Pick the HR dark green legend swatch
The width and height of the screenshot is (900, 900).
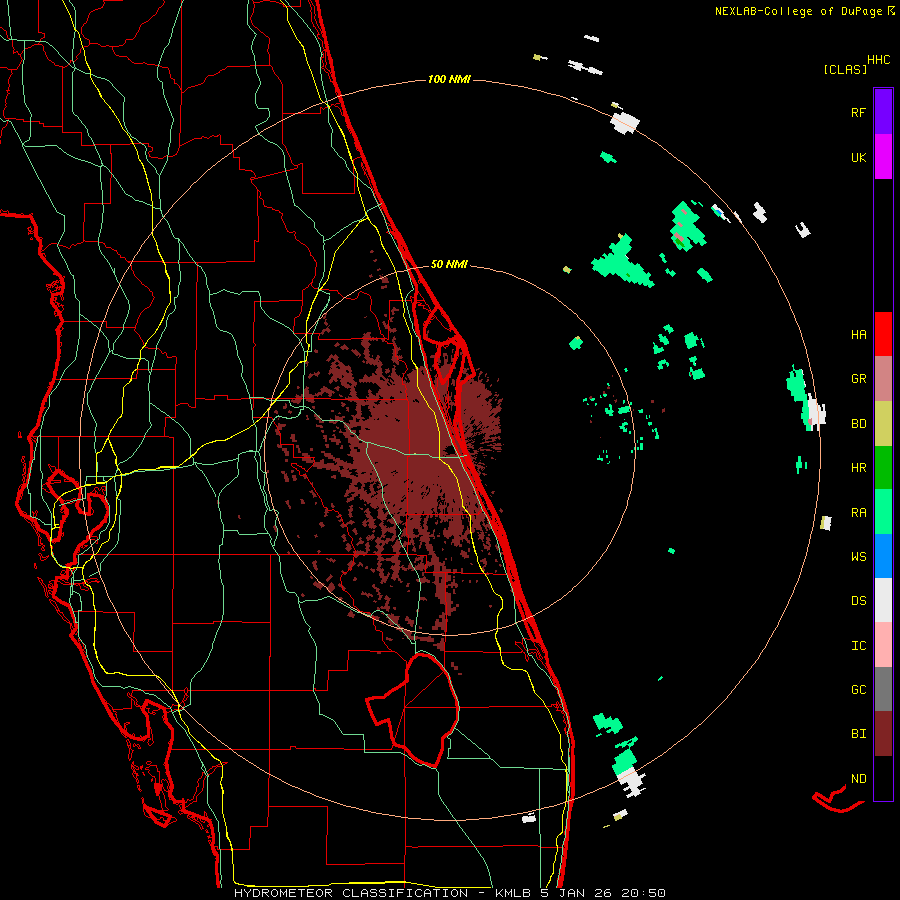(x=883, y=468)
